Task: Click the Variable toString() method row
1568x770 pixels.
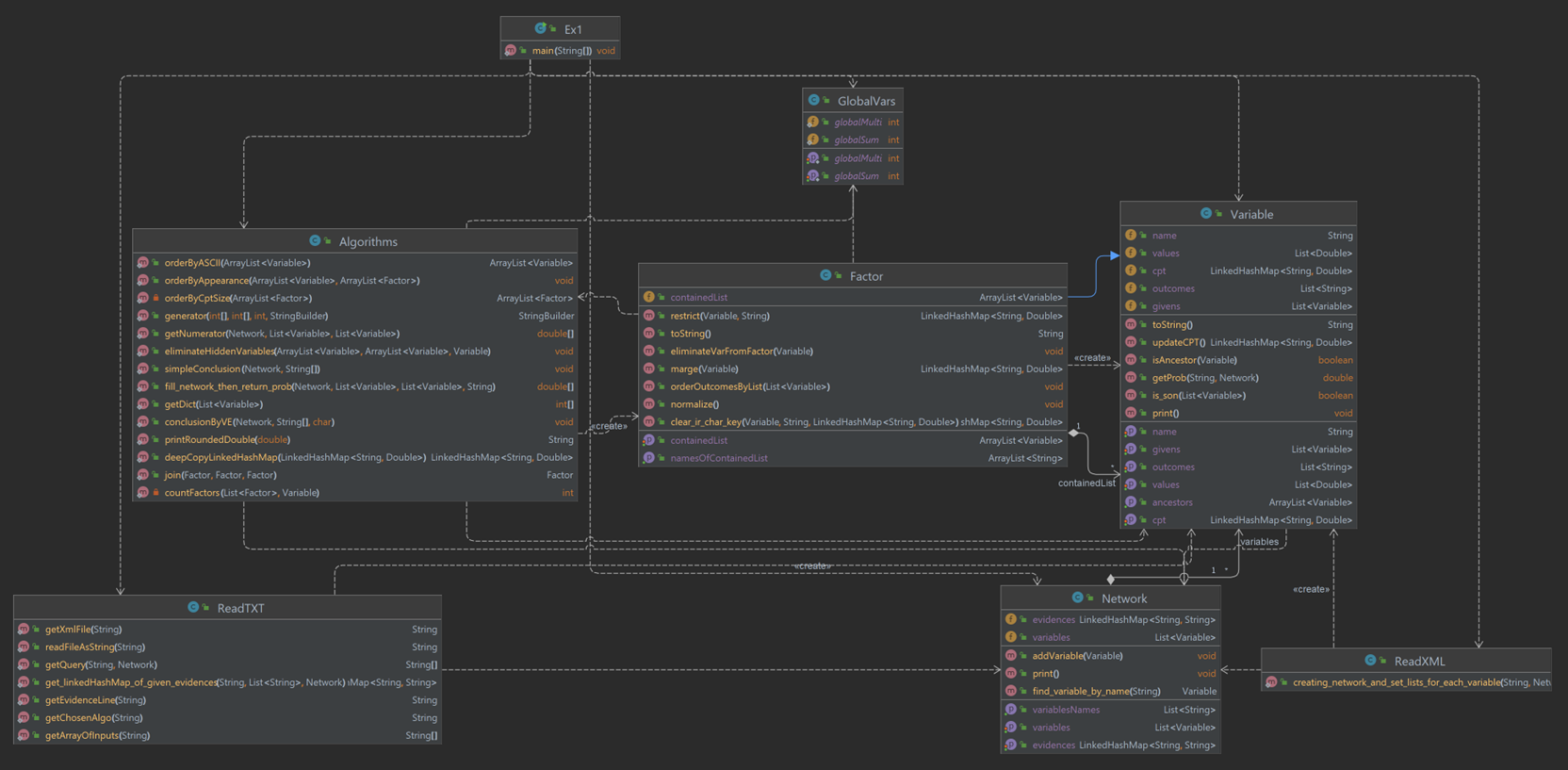Action: pos(1238,324)
